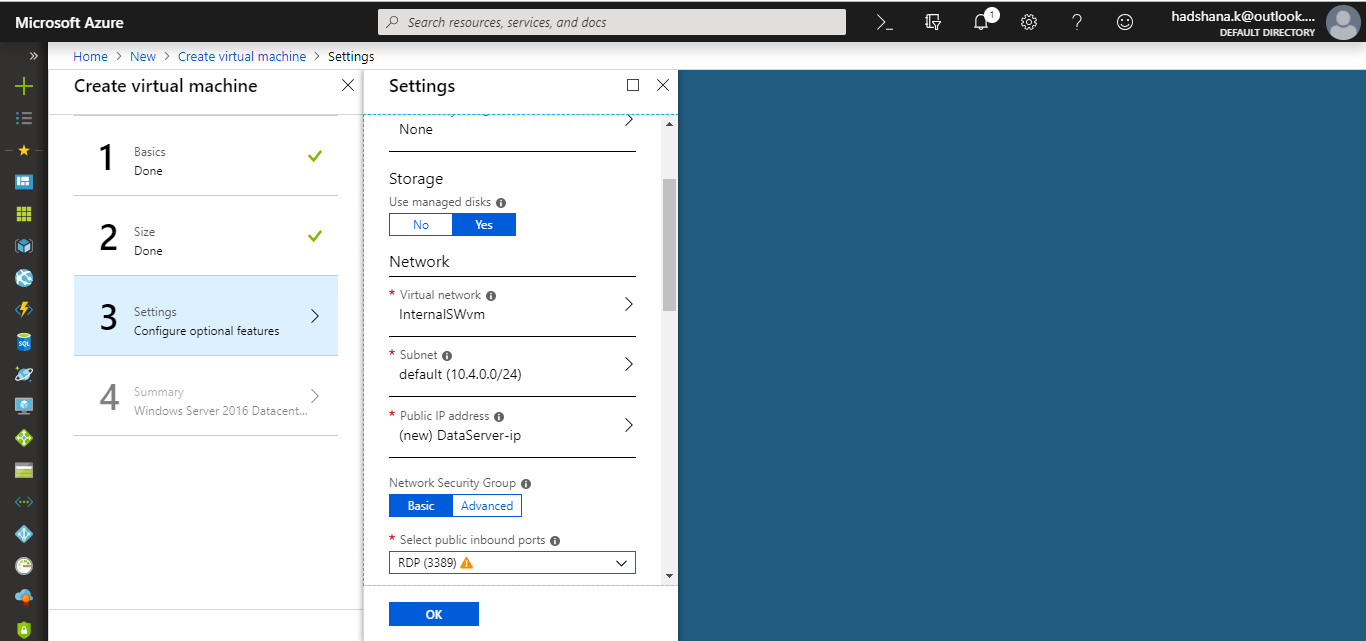Open Load balancers green diamond icon
The image size is (1366, 641).
tap(24, 438)
